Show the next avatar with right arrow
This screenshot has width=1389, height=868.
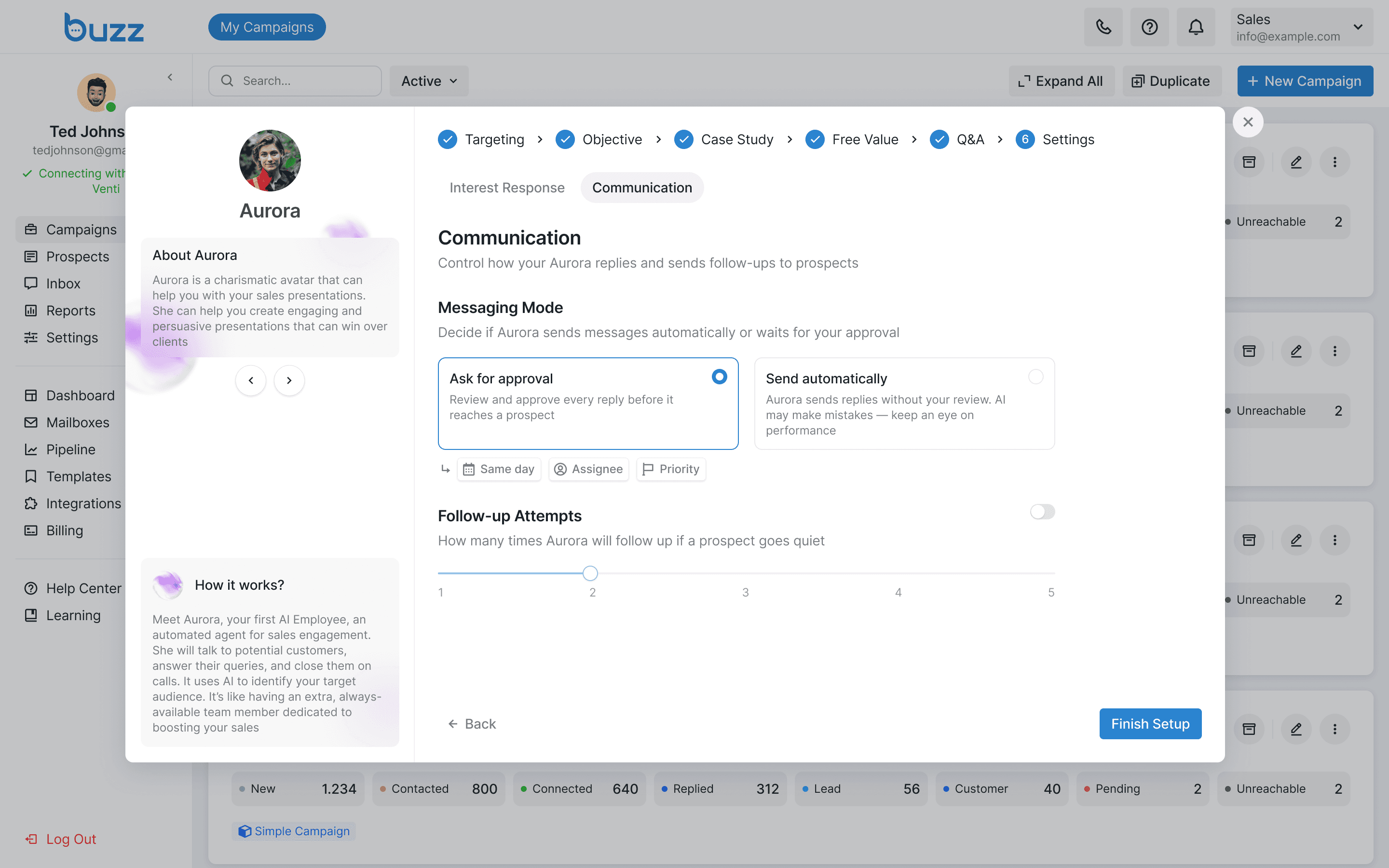click(x=289, y=380)
